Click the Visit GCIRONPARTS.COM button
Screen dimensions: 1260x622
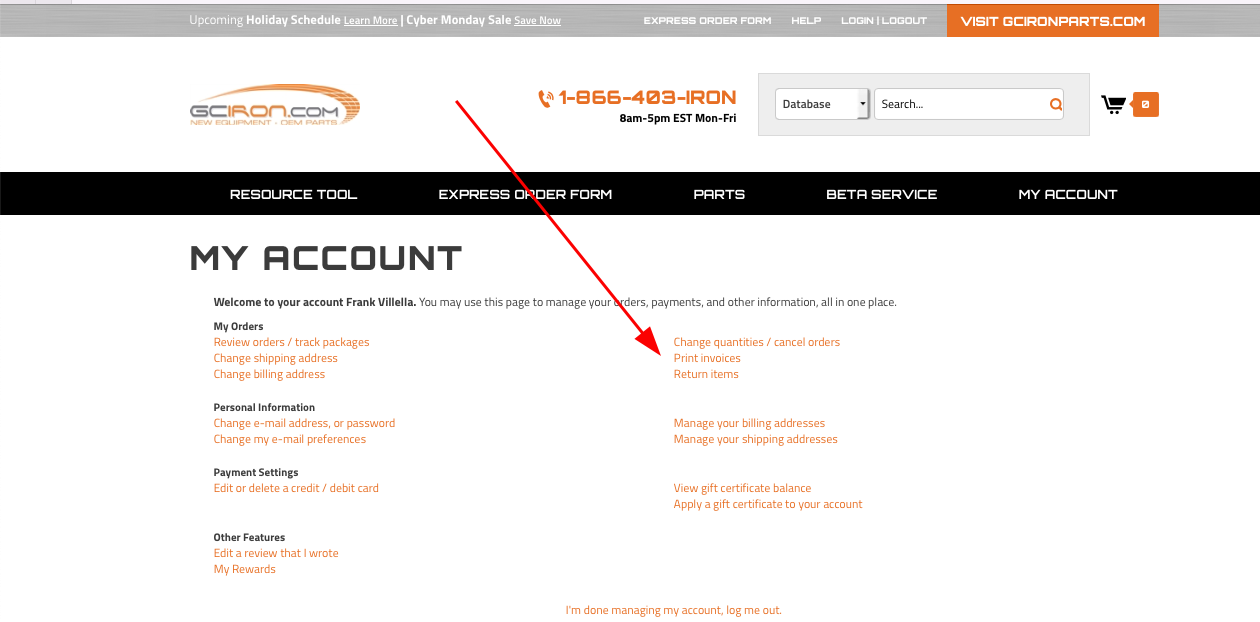(1053, 21)
